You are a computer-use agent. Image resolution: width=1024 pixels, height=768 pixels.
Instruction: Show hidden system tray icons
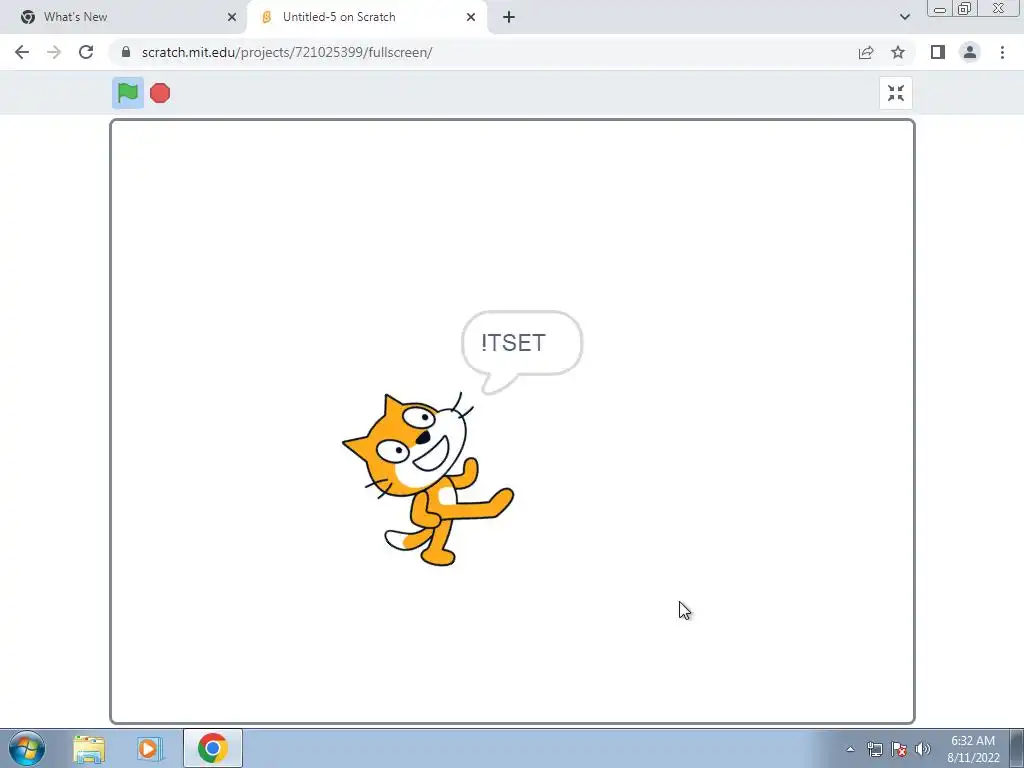point(850,749)
